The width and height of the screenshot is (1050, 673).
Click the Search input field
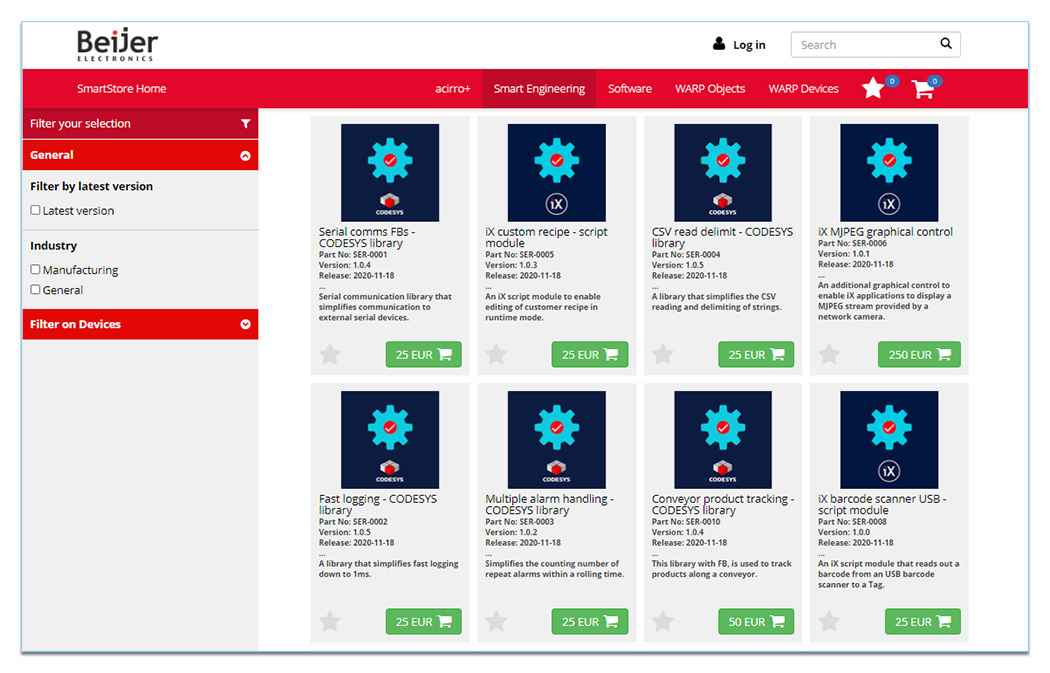pos(863,44)
